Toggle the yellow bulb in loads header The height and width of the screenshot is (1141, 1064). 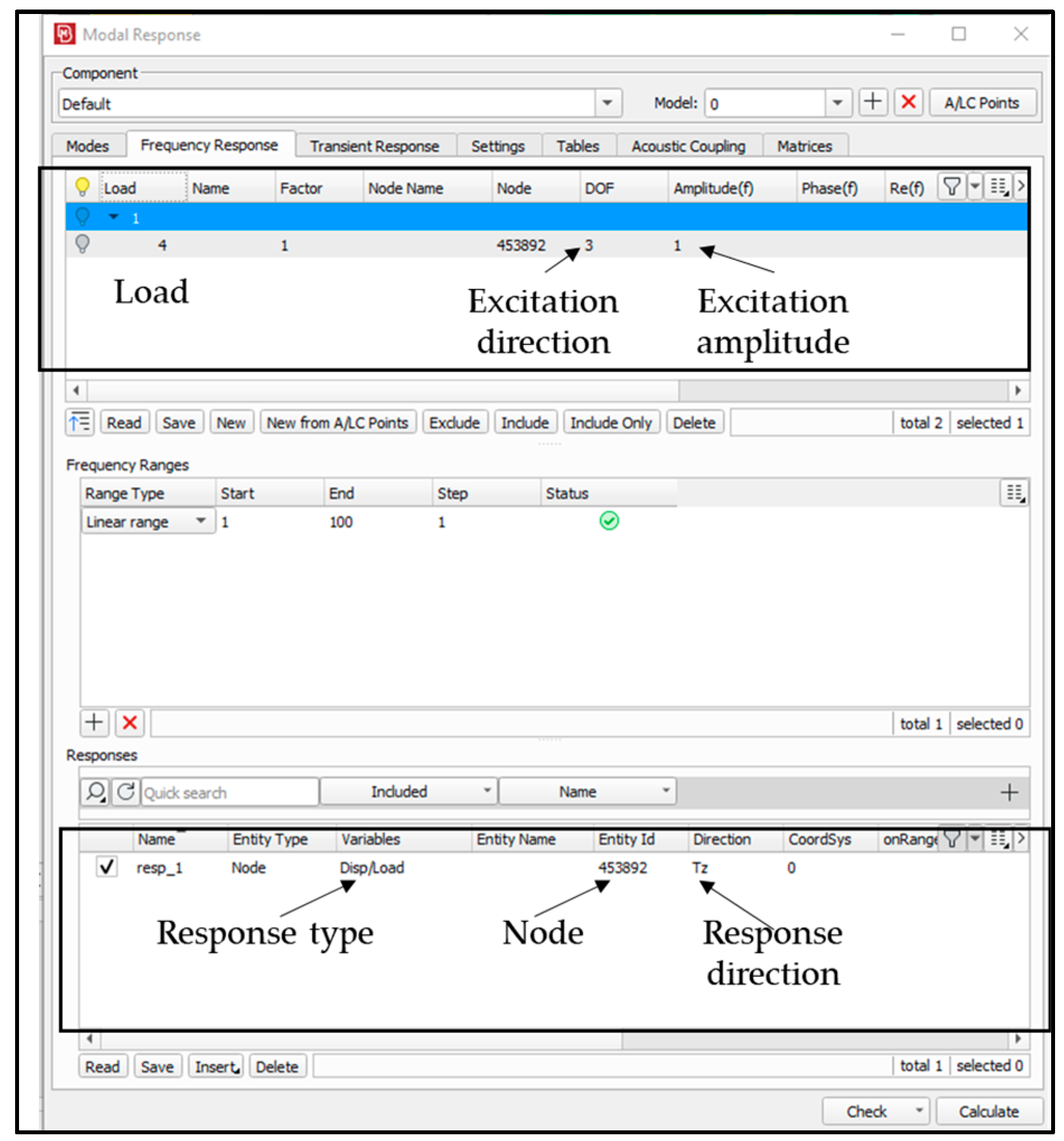[x=82, y=186]
